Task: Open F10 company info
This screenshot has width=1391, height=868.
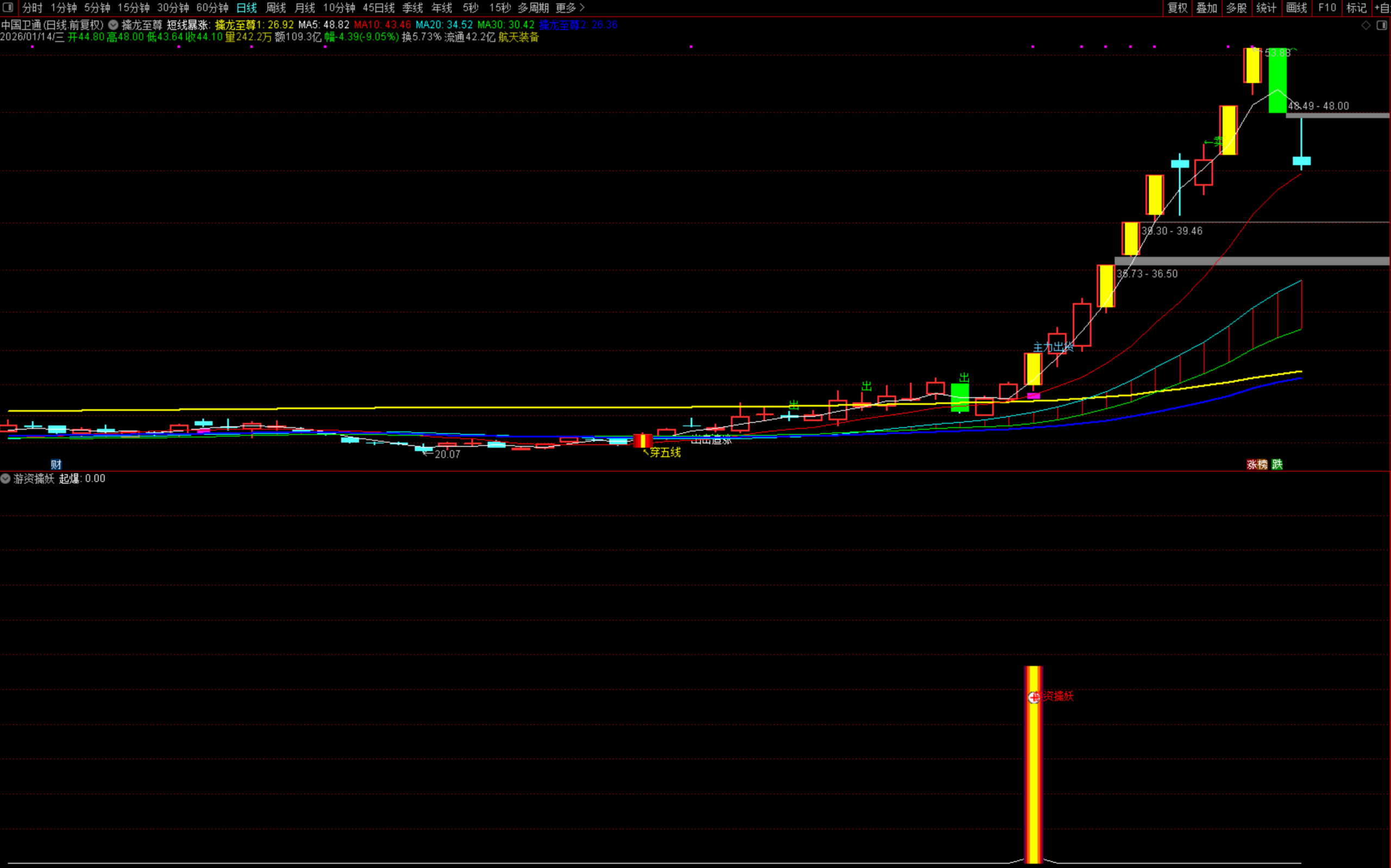Action: (1327, 8)
